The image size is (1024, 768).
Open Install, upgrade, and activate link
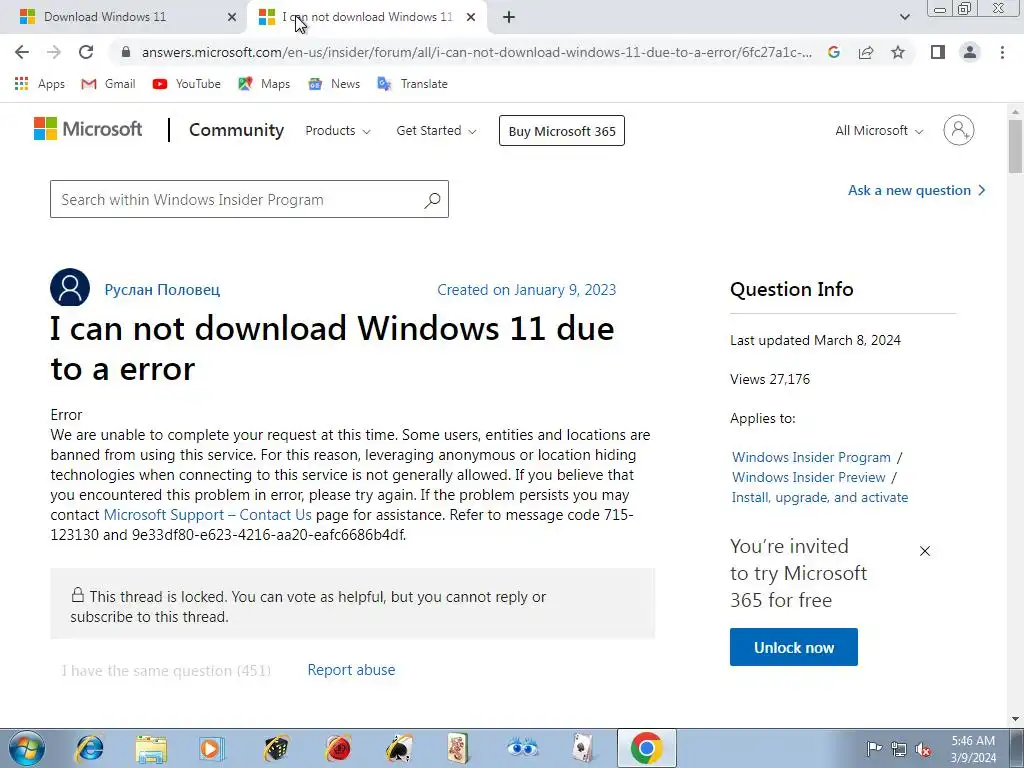point(820,498)
